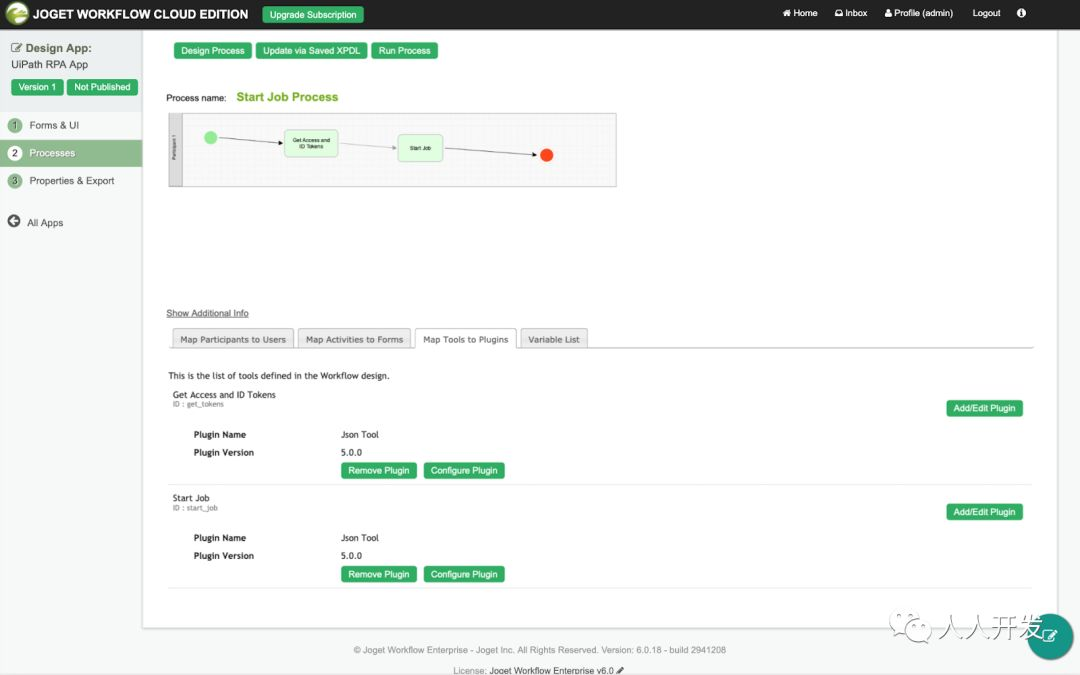
Task: Remove Plugin for Get Access and ID Tokens
Action: tap(379, 470)
